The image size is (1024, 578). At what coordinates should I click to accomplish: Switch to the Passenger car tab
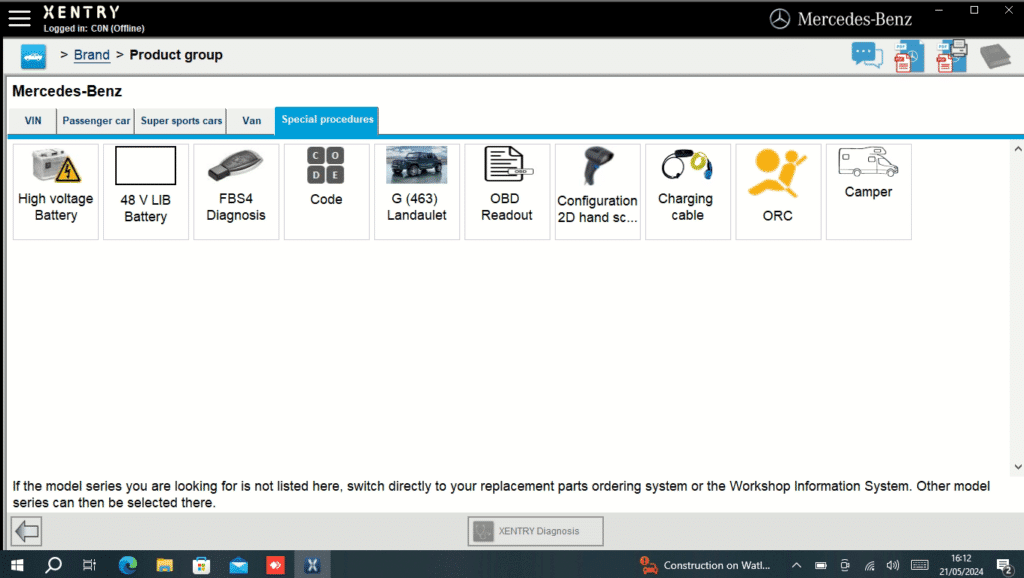point(95,120)
